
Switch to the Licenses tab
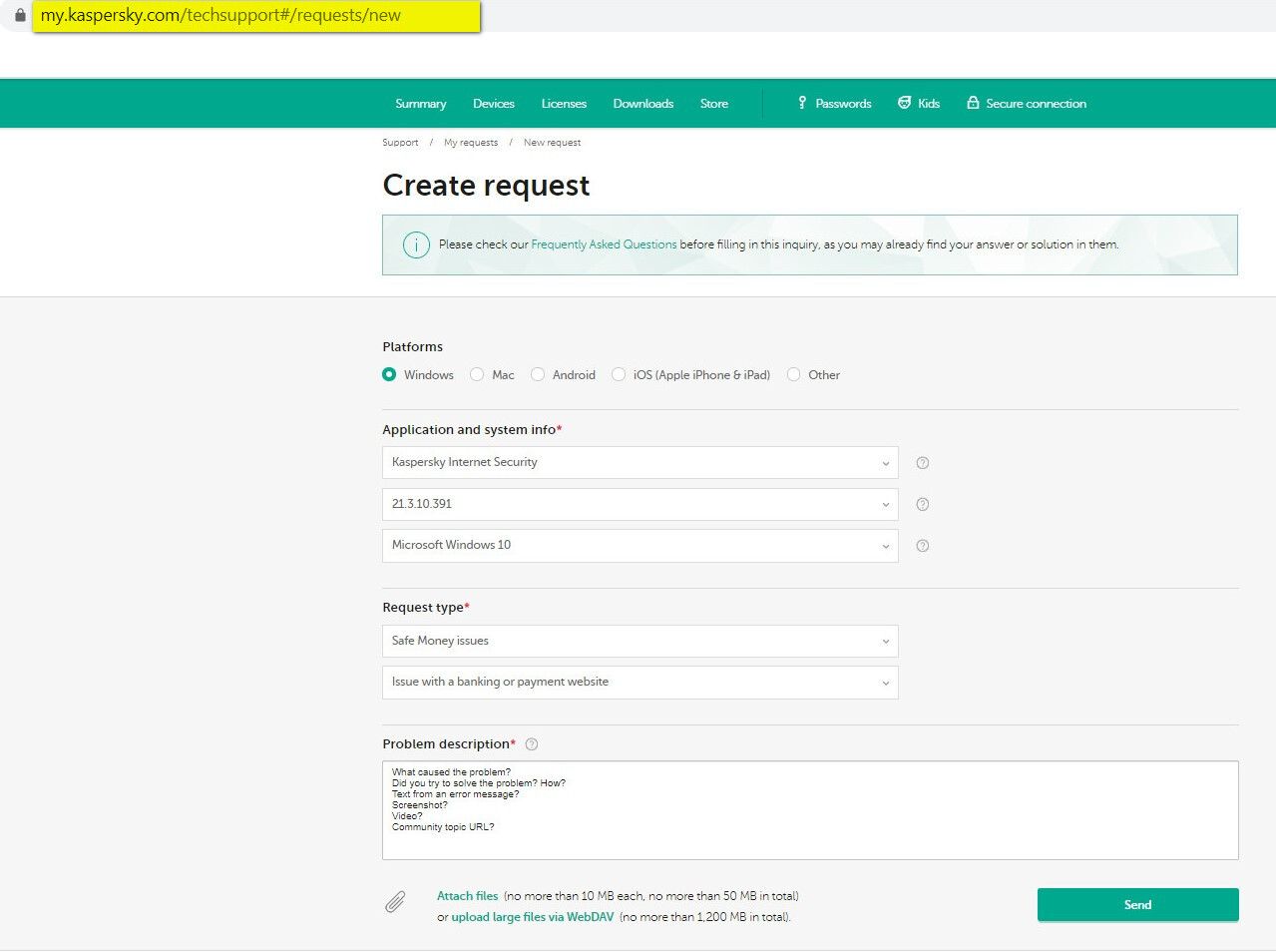tap(564, 104)
